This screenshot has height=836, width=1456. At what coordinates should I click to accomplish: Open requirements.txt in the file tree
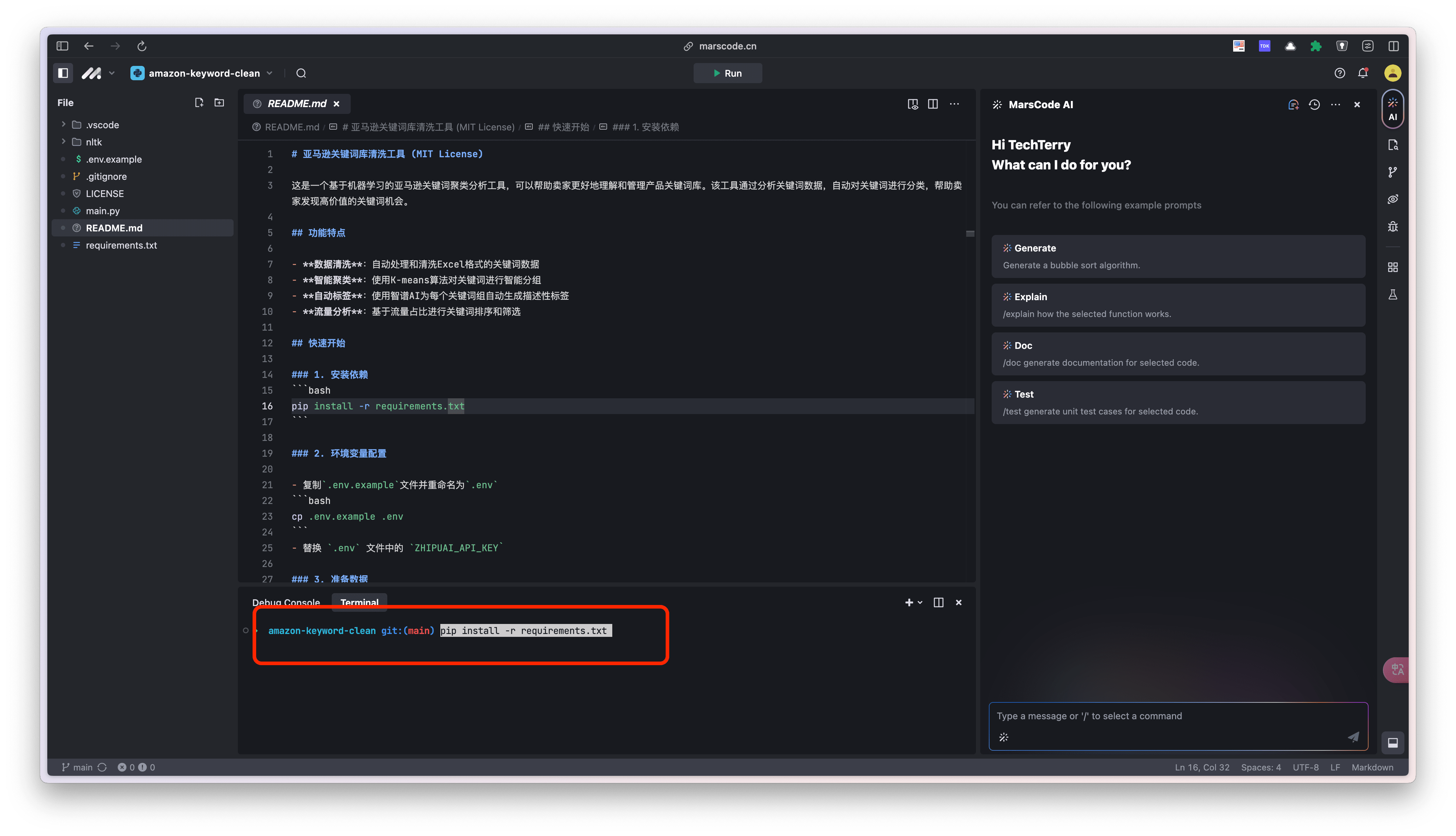point(121,245)
